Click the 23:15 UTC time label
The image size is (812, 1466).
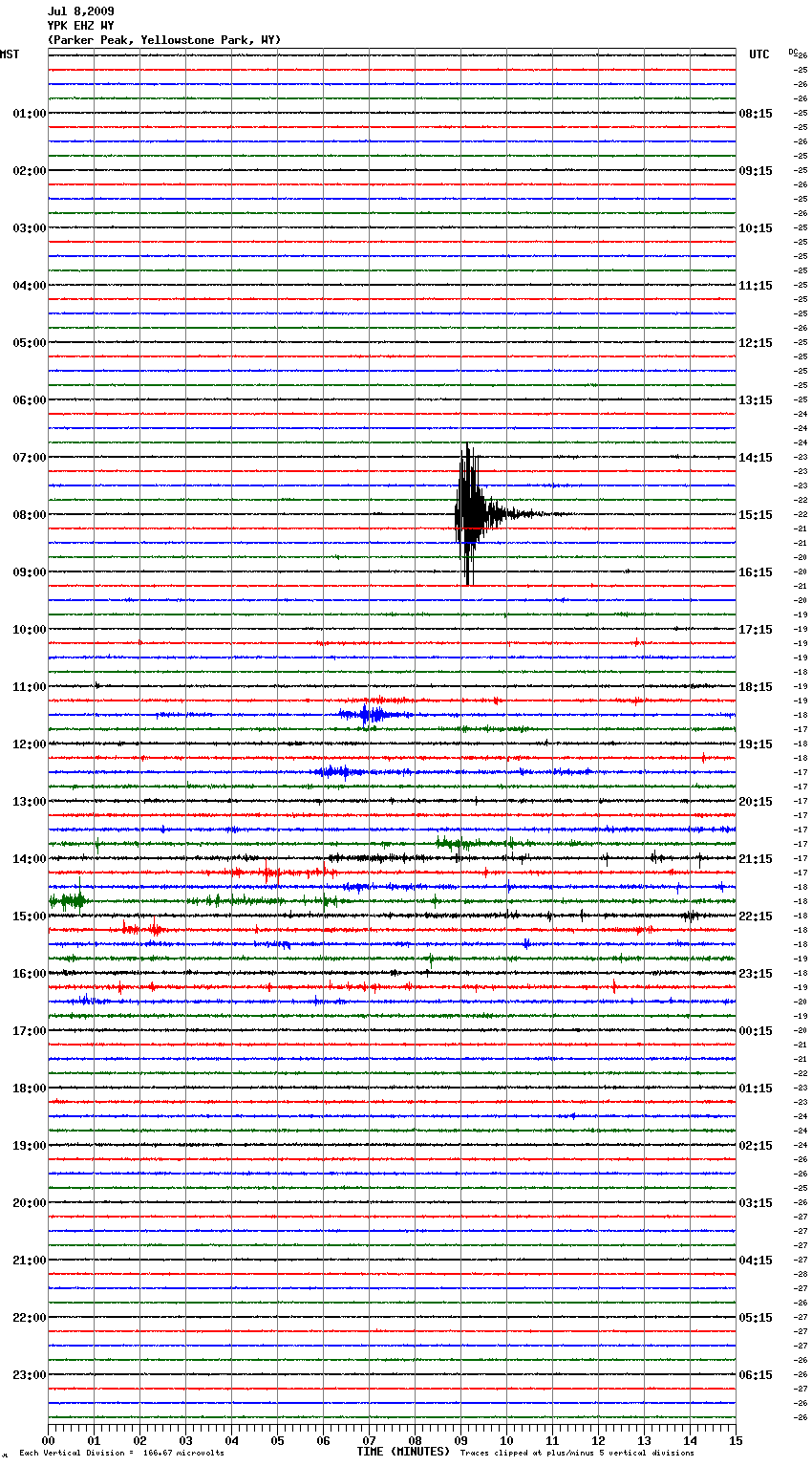click(x=756, y=974)
